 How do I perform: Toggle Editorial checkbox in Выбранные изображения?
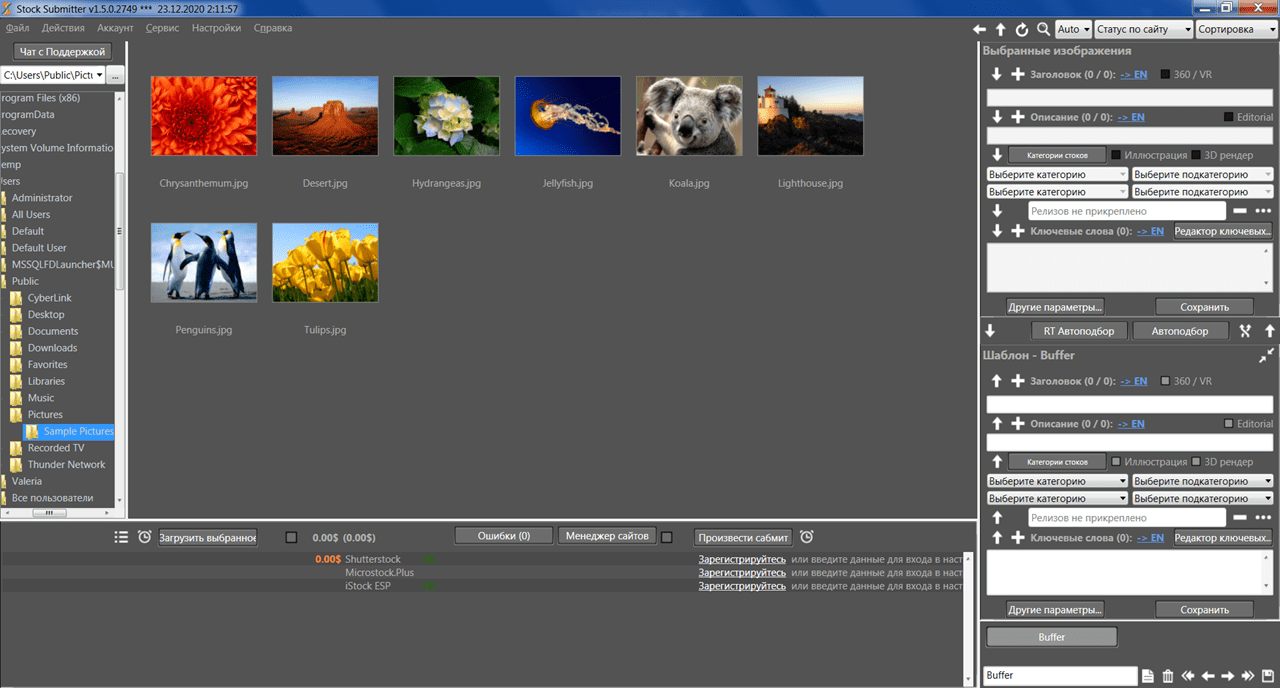(1229, 117)
